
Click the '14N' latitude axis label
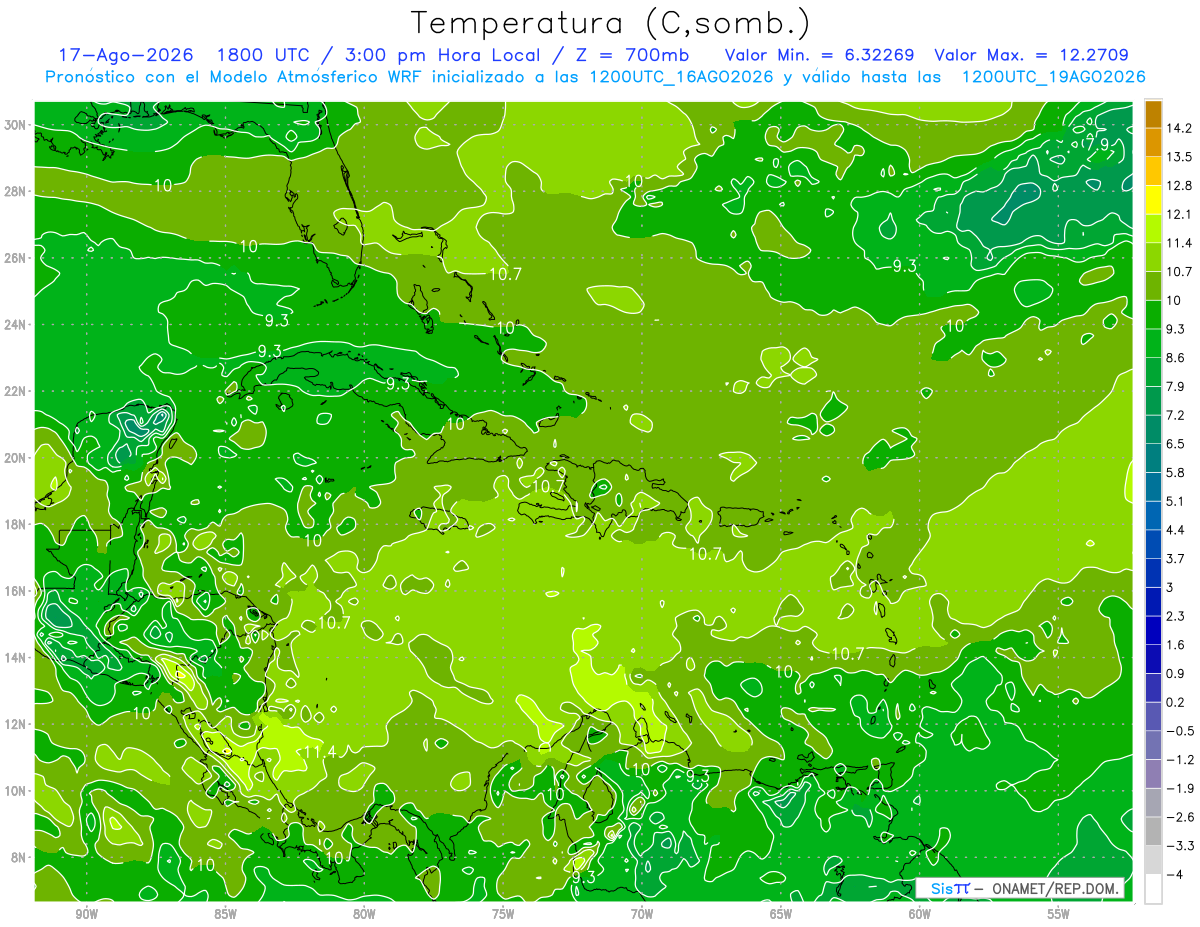click(16, 658)
